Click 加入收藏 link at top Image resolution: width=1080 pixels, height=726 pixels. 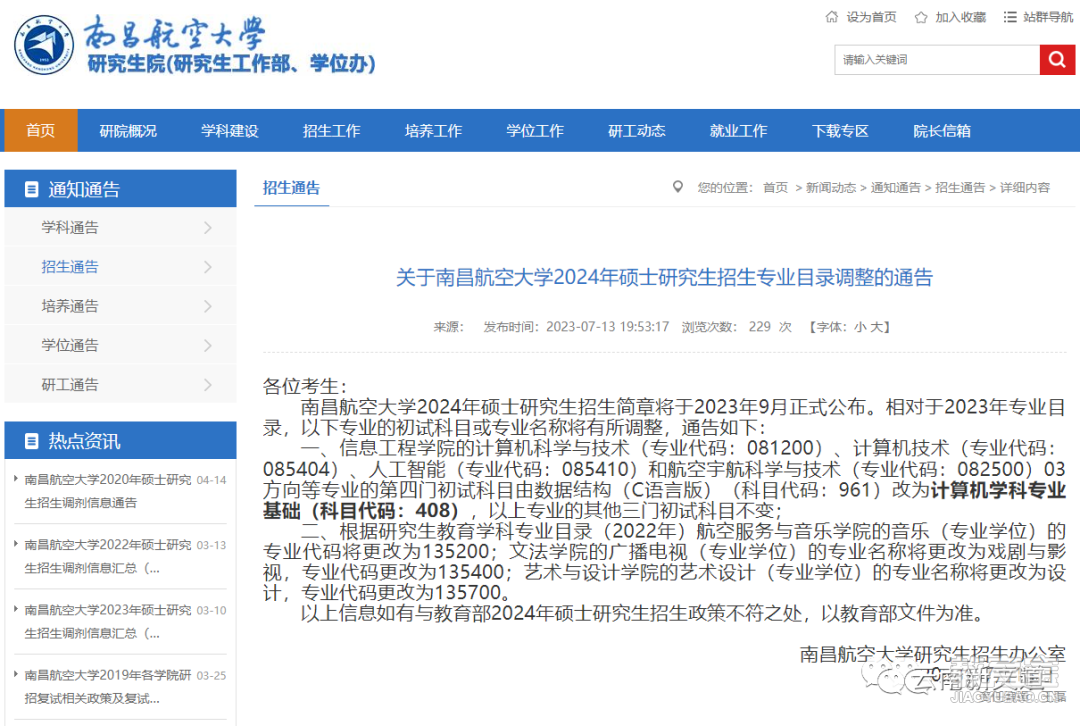[960, 17]
